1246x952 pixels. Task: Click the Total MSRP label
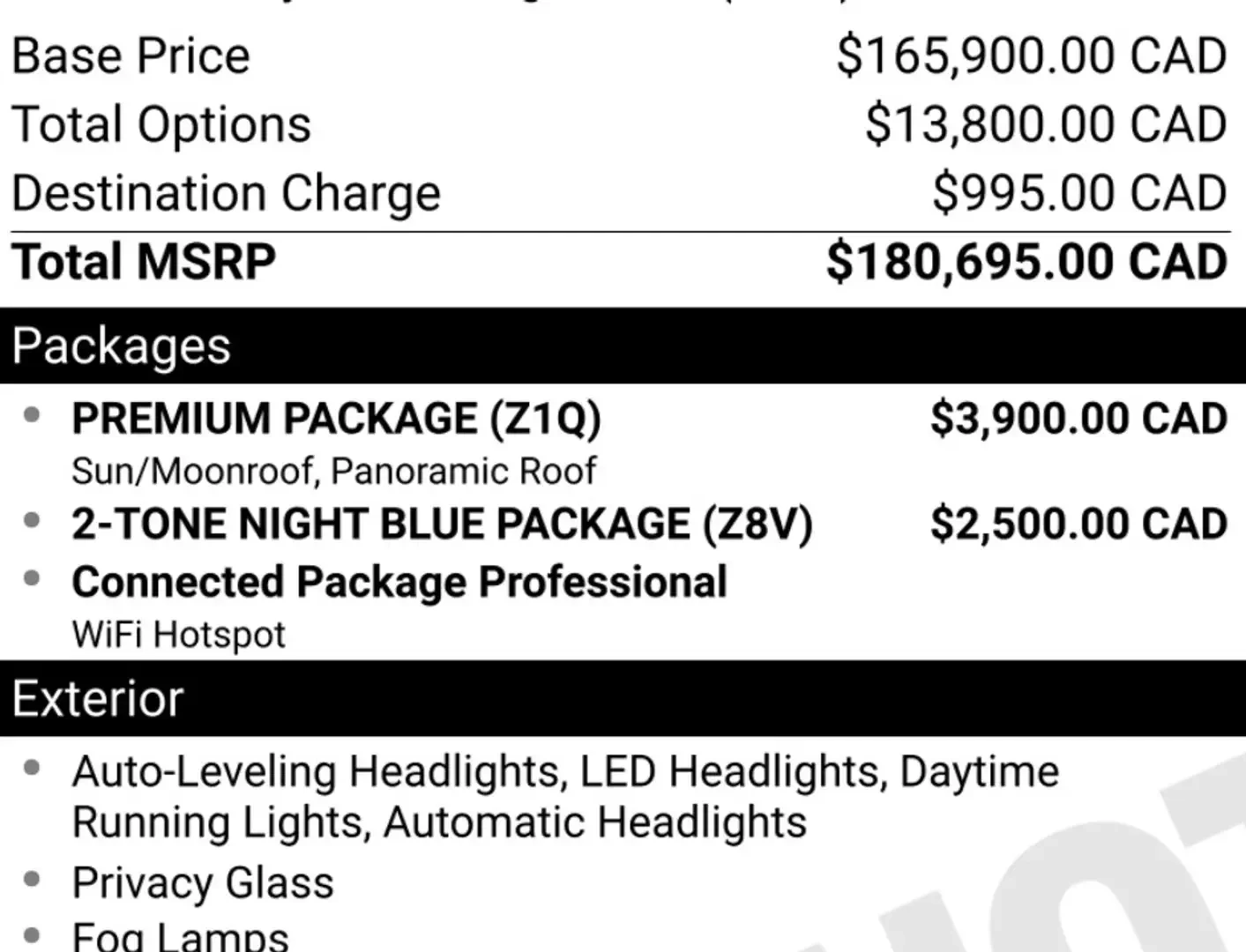(x=144, y=262)
